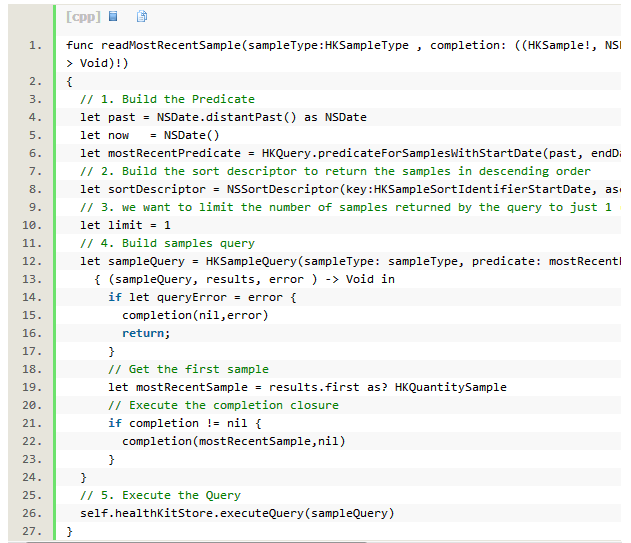The height and width of the screenshot is (543, 631).
Task: Click the '// 1. Build the Predicate' comment
Action: click(x=167, y=99)
